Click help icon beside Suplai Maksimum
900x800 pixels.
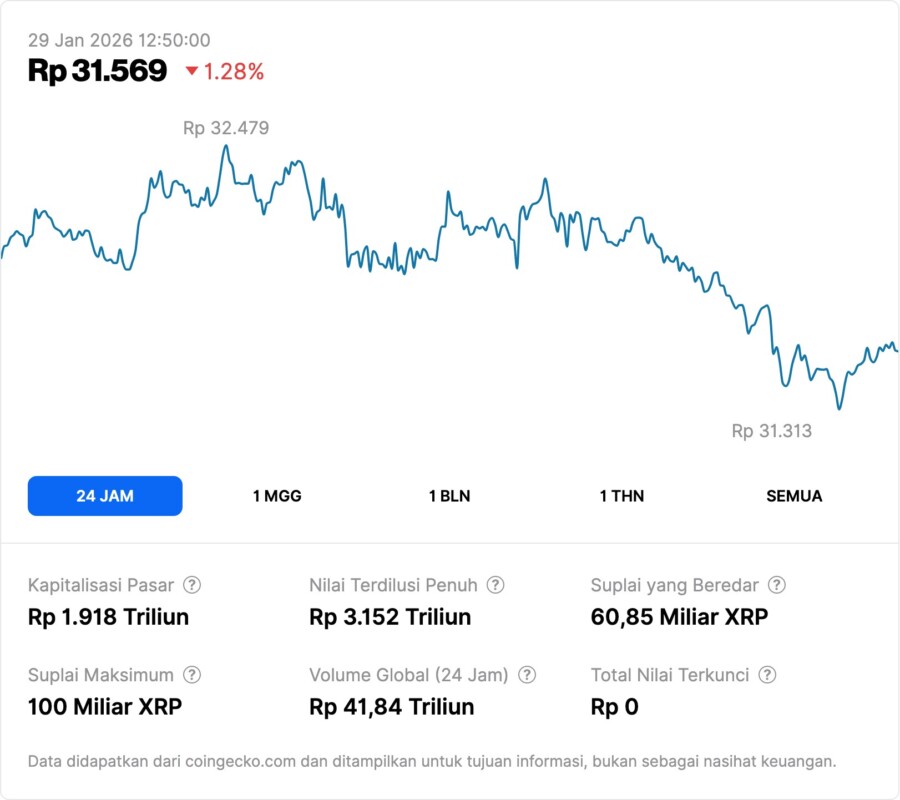192,675
